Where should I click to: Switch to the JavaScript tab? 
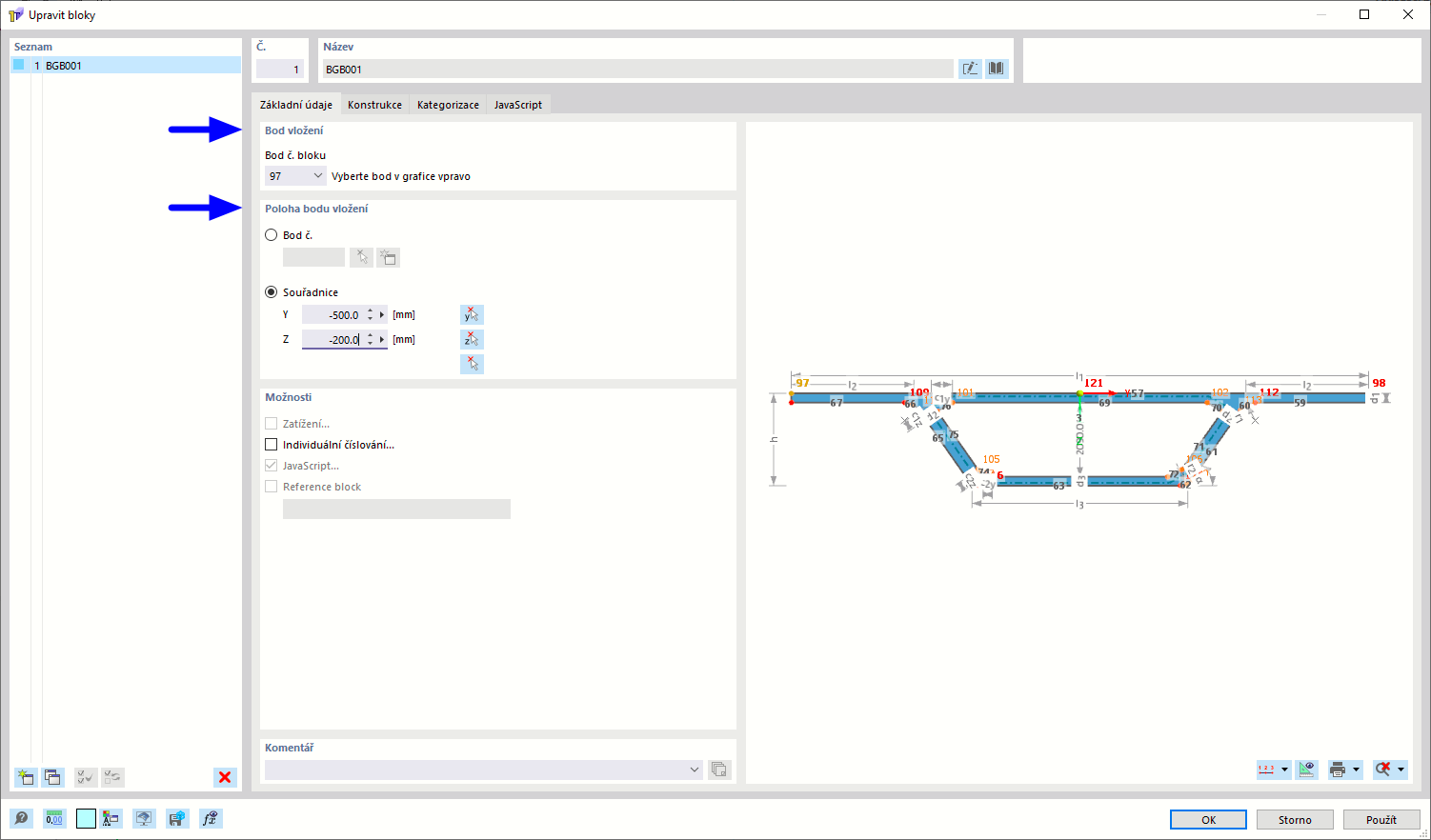[518, 105]
